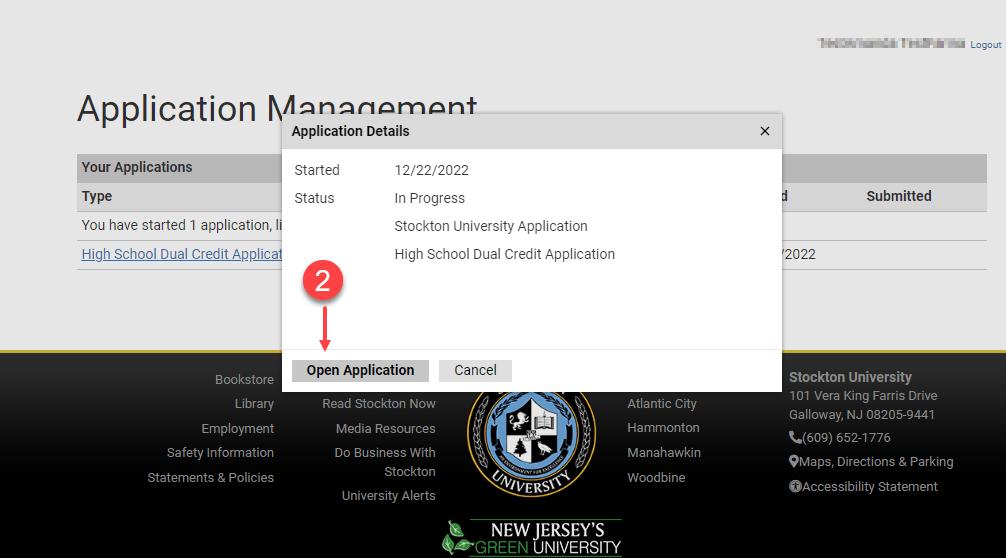1006x558 pixels.
Task: Visit the Bookstore footer link
Action: click(244, 380)
